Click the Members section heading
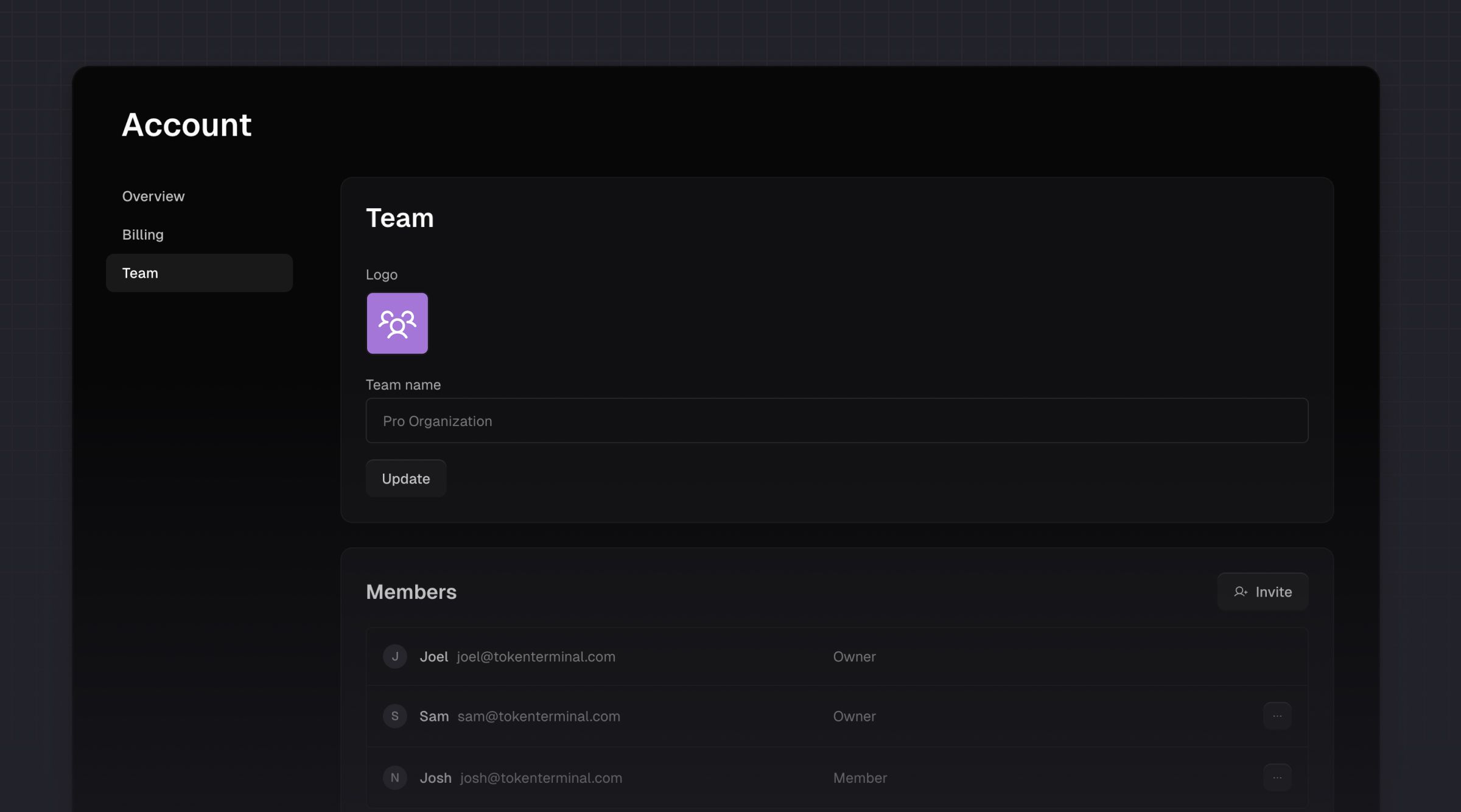This screenshot has width=1461, height=812. pyautogui.click(x=411, y=592)
